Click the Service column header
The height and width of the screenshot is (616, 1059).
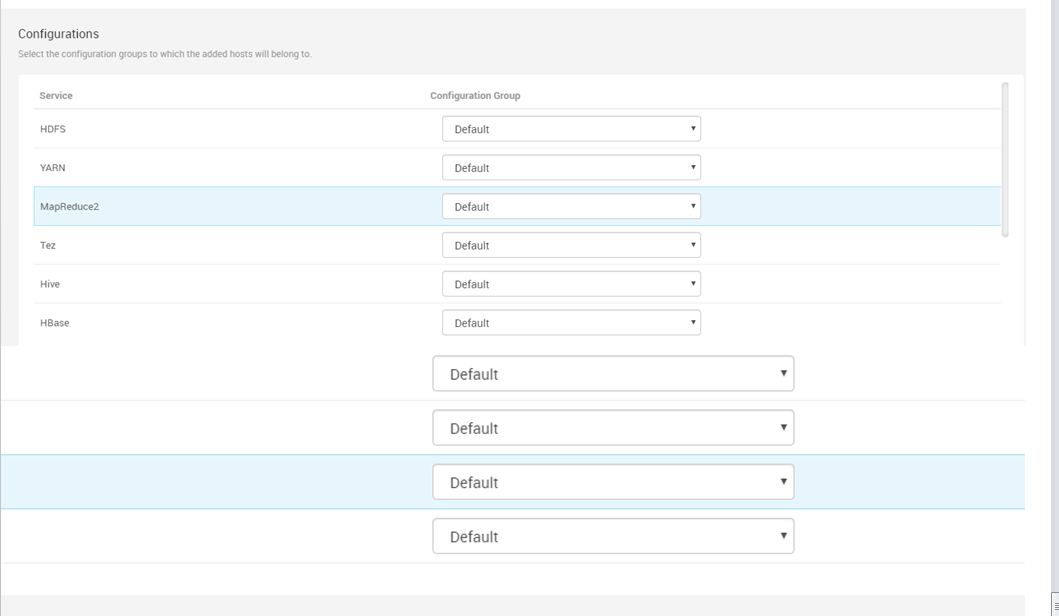pyautogui.click(x=56, y=96)
